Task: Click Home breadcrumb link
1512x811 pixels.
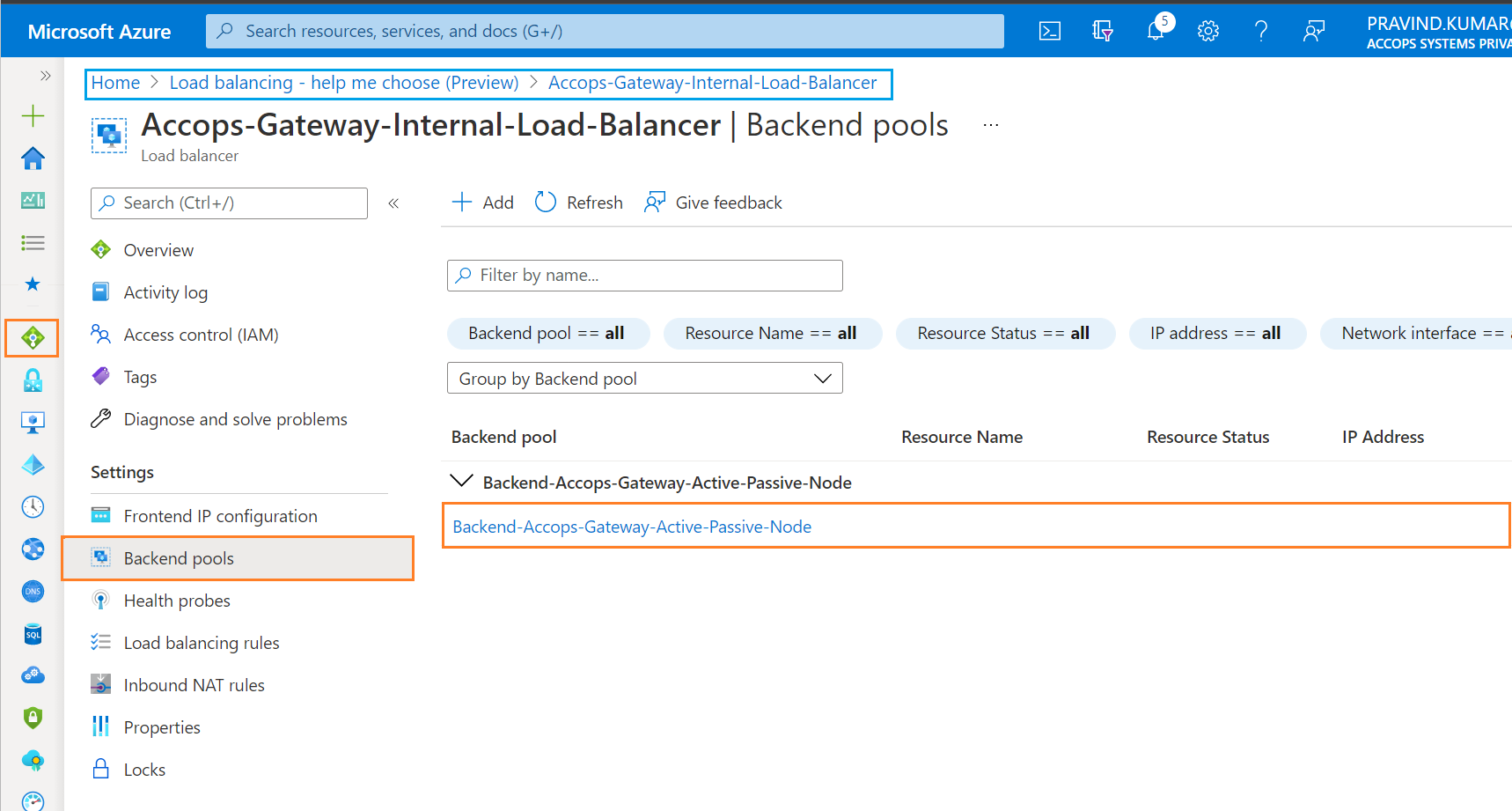Action: (x=115, y=83)
